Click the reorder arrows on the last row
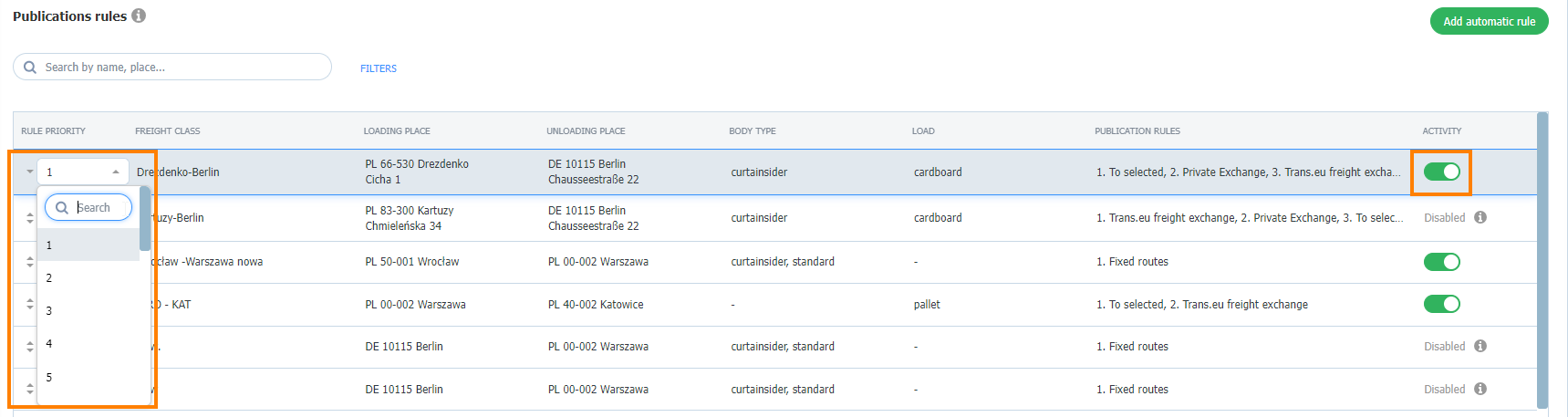This screenshot has width=1568, height=417. pyautogui.click(x=30, y=390)
